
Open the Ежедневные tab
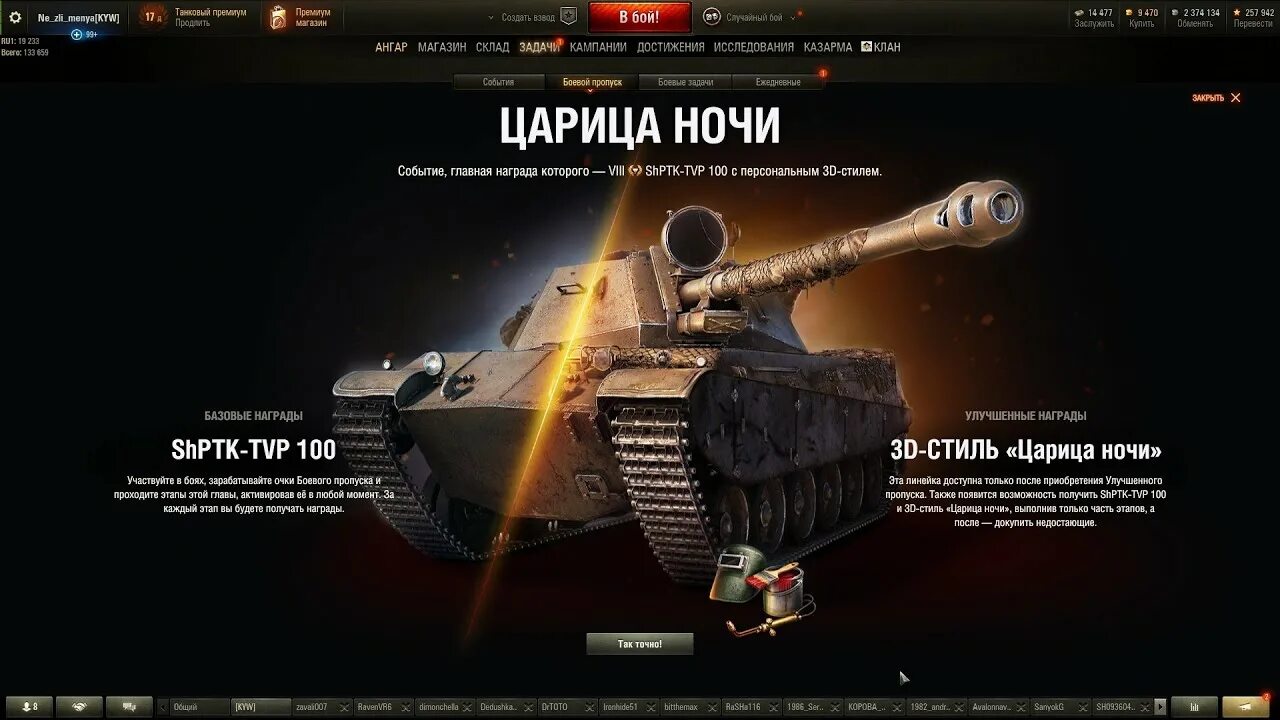click(x=778, y=82)
